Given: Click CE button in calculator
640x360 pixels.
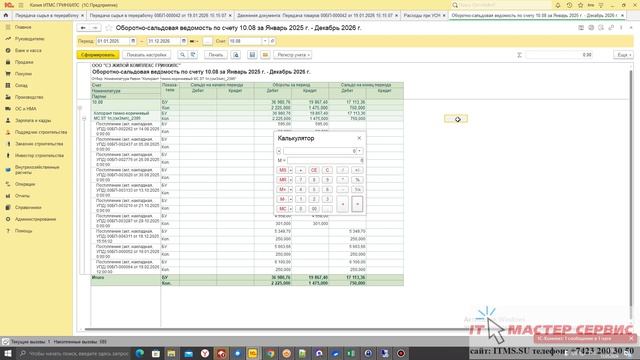Looking at the screenshot, I should tap(314, 170).
